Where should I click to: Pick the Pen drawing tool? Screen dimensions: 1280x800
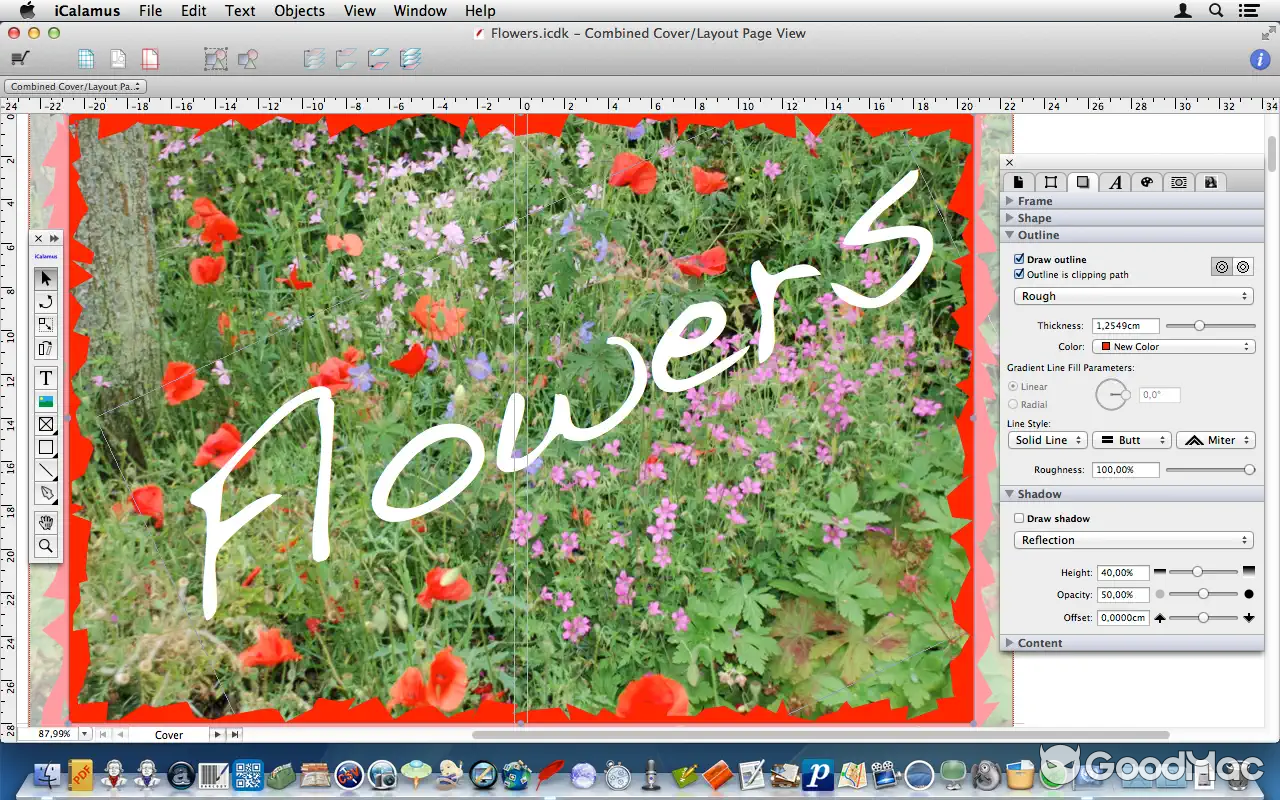point(46,494)
